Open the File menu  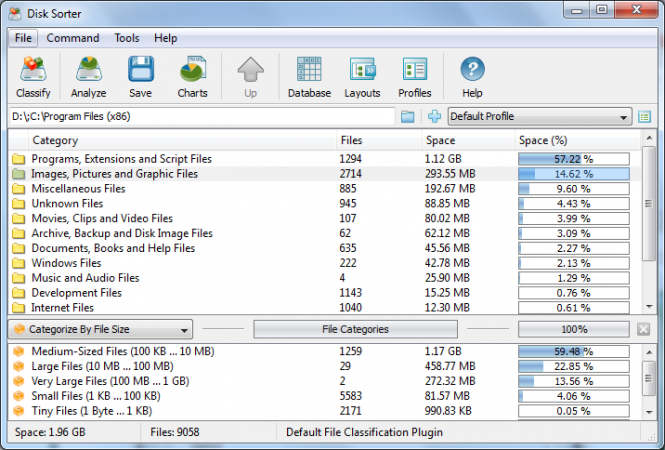(x=23, y=38)
